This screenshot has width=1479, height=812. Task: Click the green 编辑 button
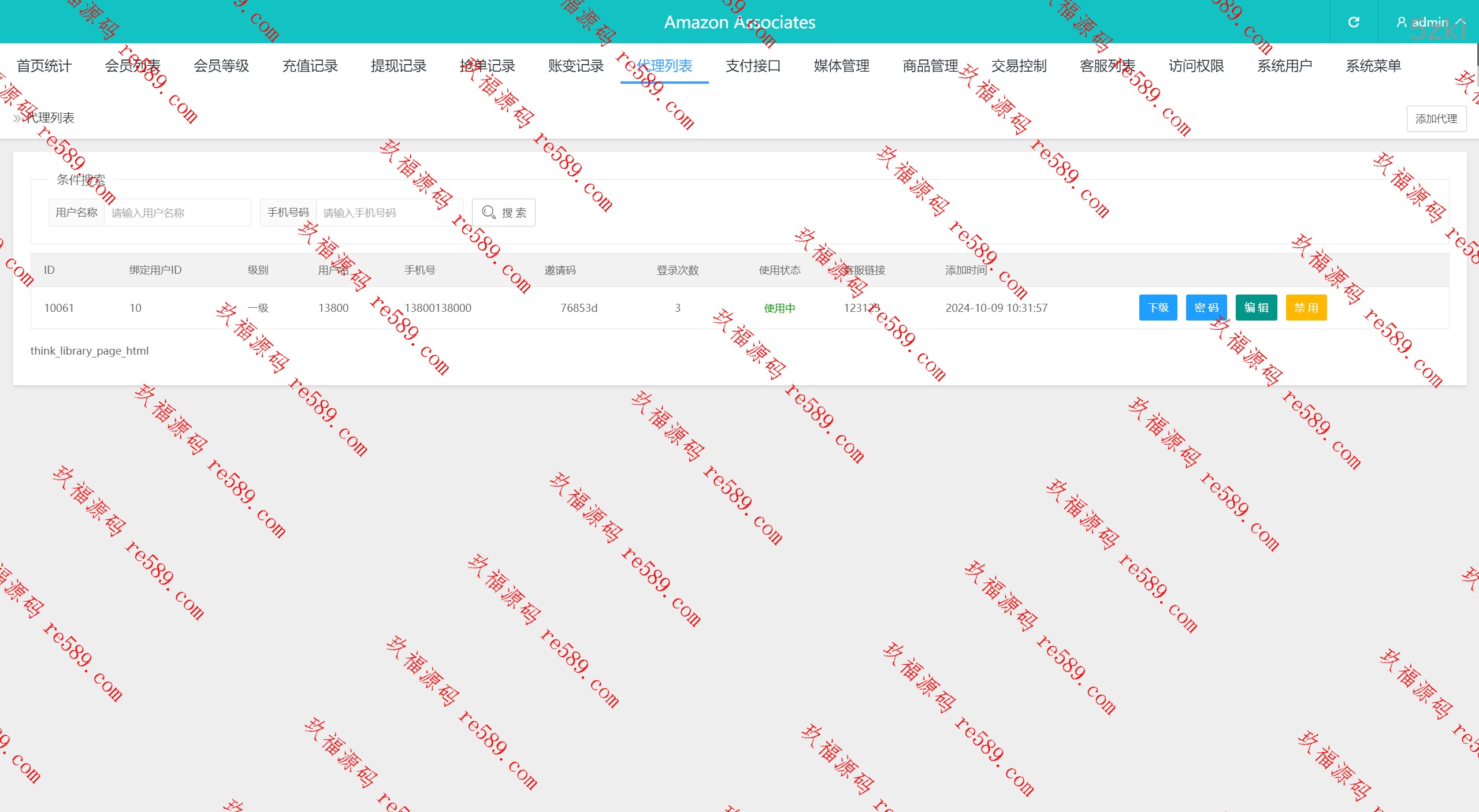pos(1256,308)
